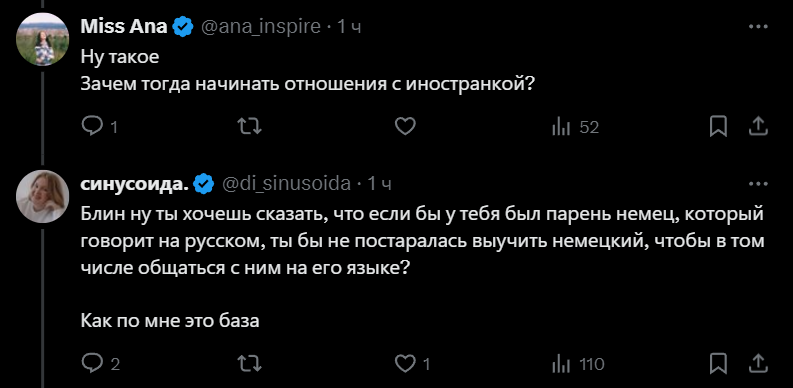Bookmark синусоида's tweet
793x388 pixels.
click(718, 364)
